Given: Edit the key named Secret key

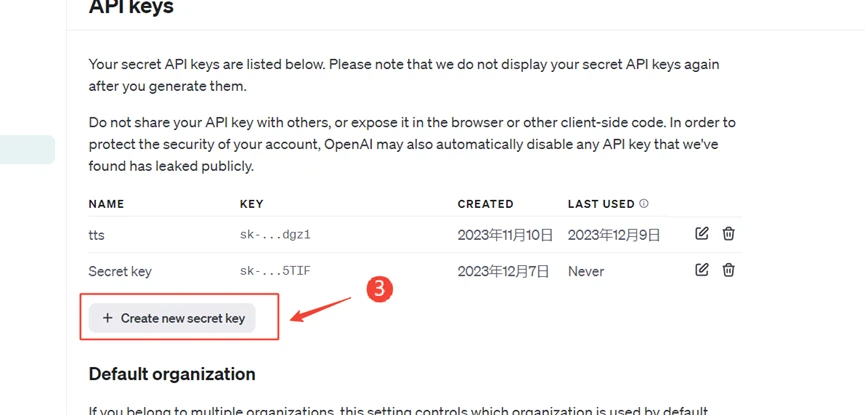Looking at the screenshot, I should click(x=702, y=270).
